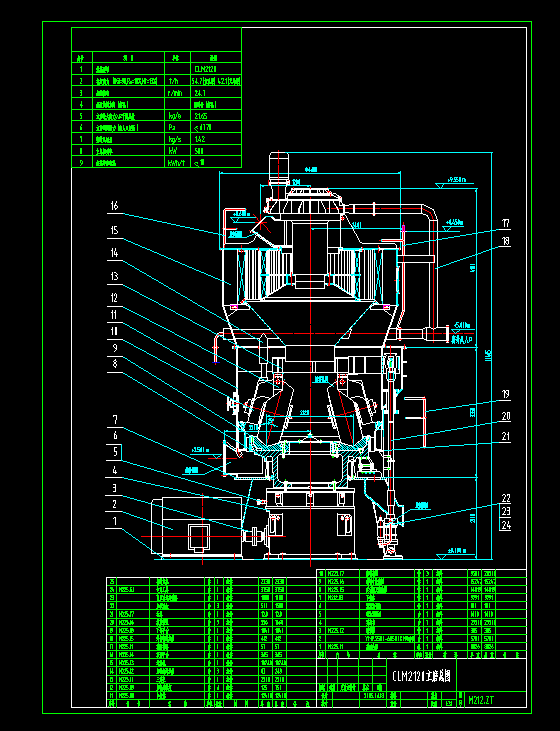Click part callout number 20

point(506,416)
